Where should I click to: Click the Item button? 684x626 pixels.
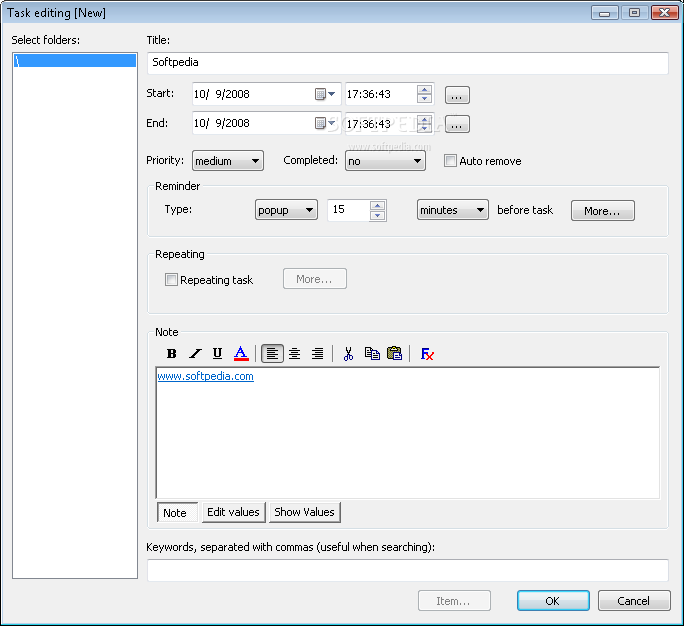click(454, 601)
